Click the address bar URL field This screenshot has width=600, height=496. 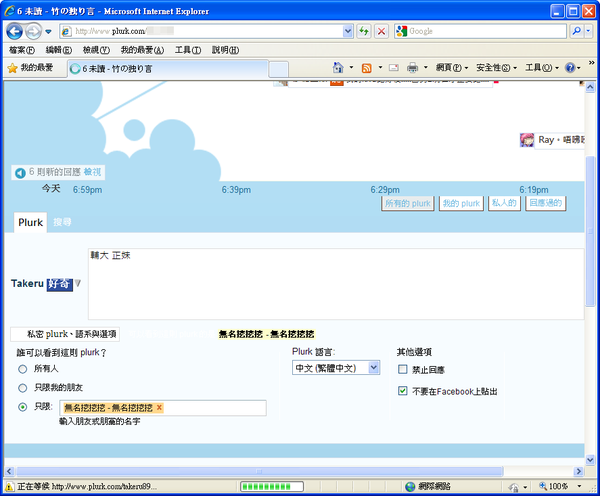[x=201, y=31]
